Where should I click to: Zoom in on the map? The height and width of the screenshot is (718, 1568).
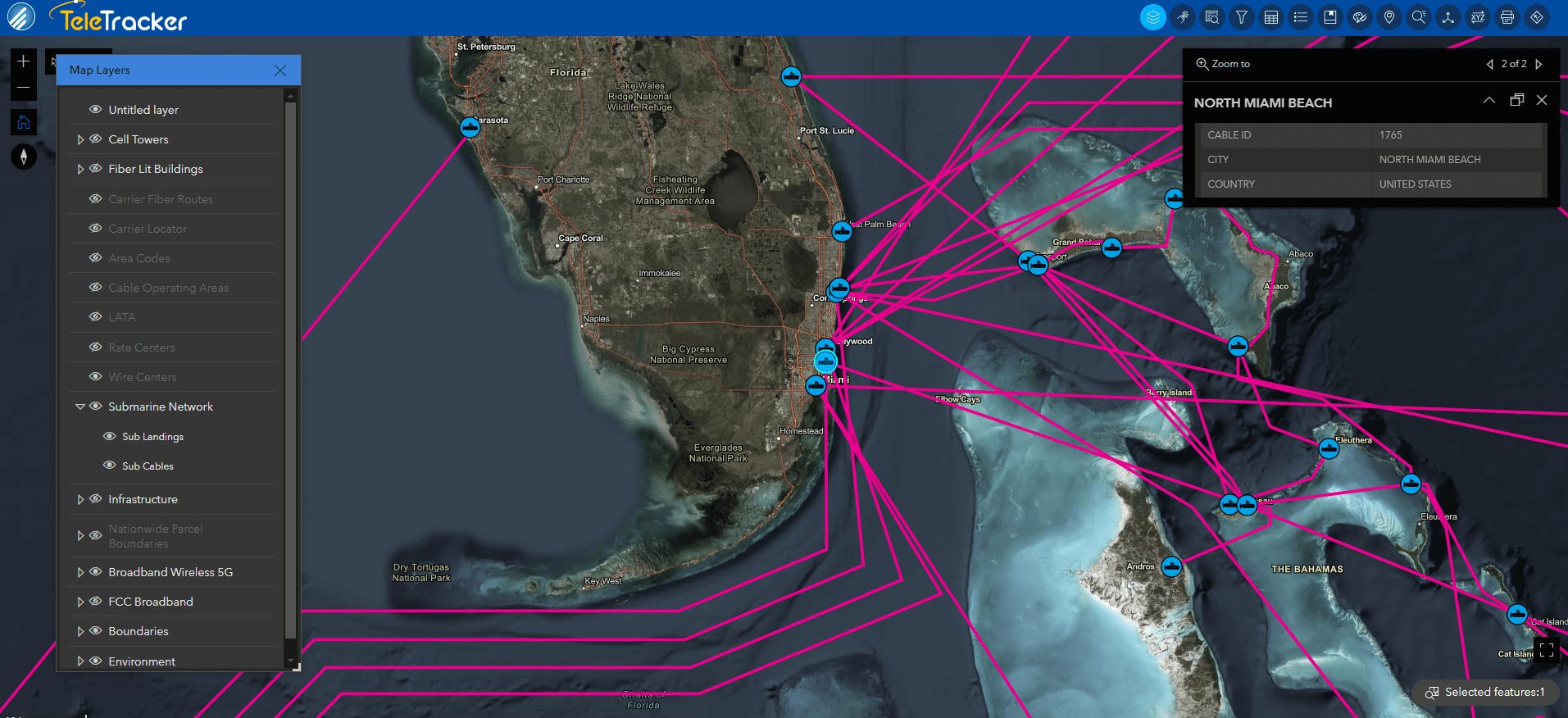click(x=23, y=61)
